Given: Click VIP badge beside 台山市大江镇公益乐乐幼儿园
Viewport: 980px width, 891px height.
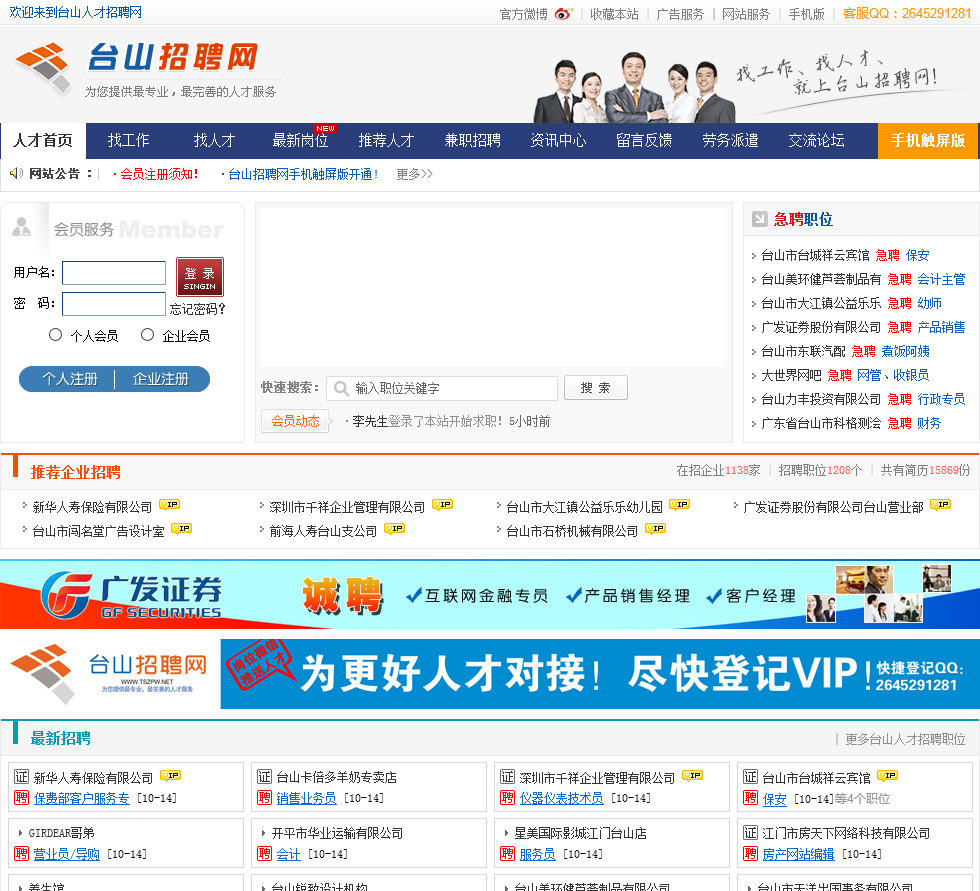Looking at the screenshot, I should (x=679, y=504).
